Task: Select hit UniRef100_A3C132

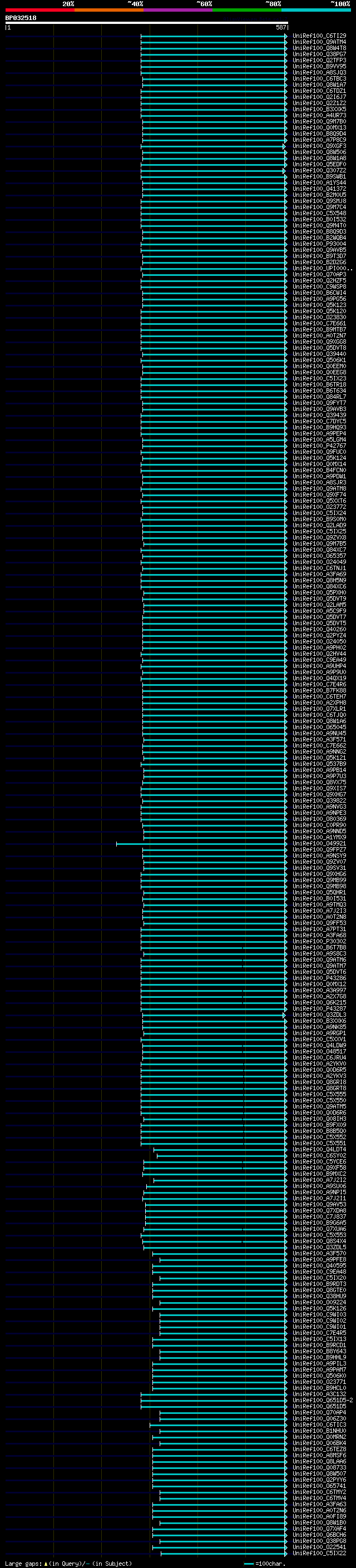Action: [x=319, y=1394]
